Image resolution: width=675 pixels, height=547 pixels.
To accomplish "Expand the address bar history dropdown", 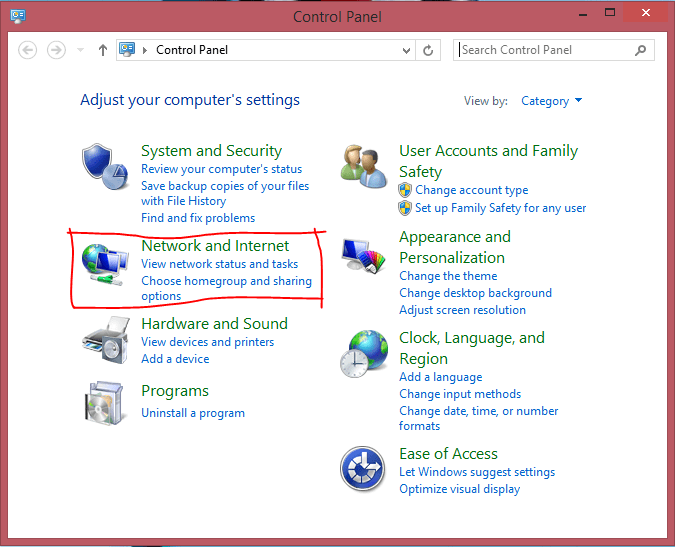I will pyautogui.click(x=406, y=51).
